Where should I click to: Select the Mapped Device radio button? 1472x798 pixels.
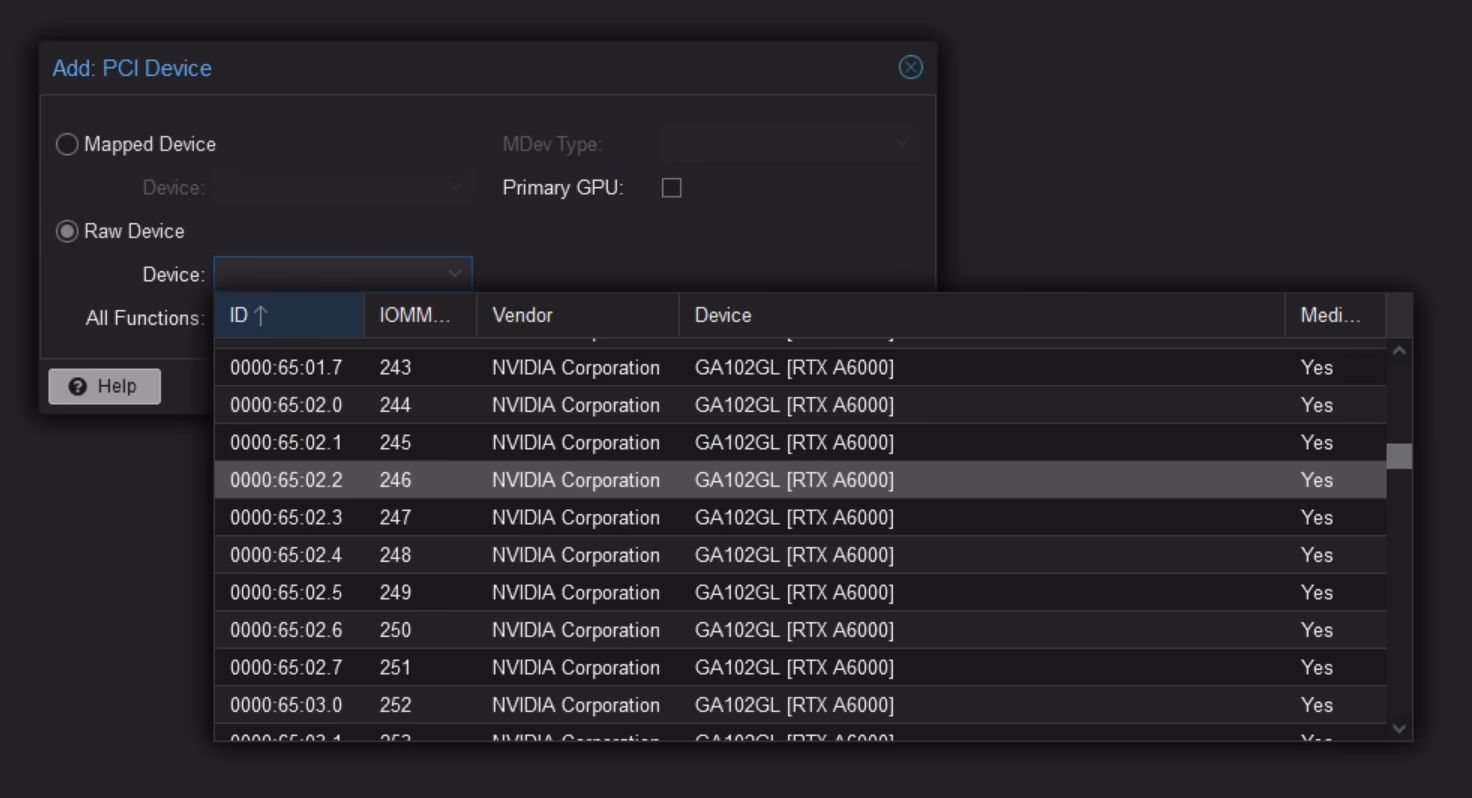coord(67,145)
